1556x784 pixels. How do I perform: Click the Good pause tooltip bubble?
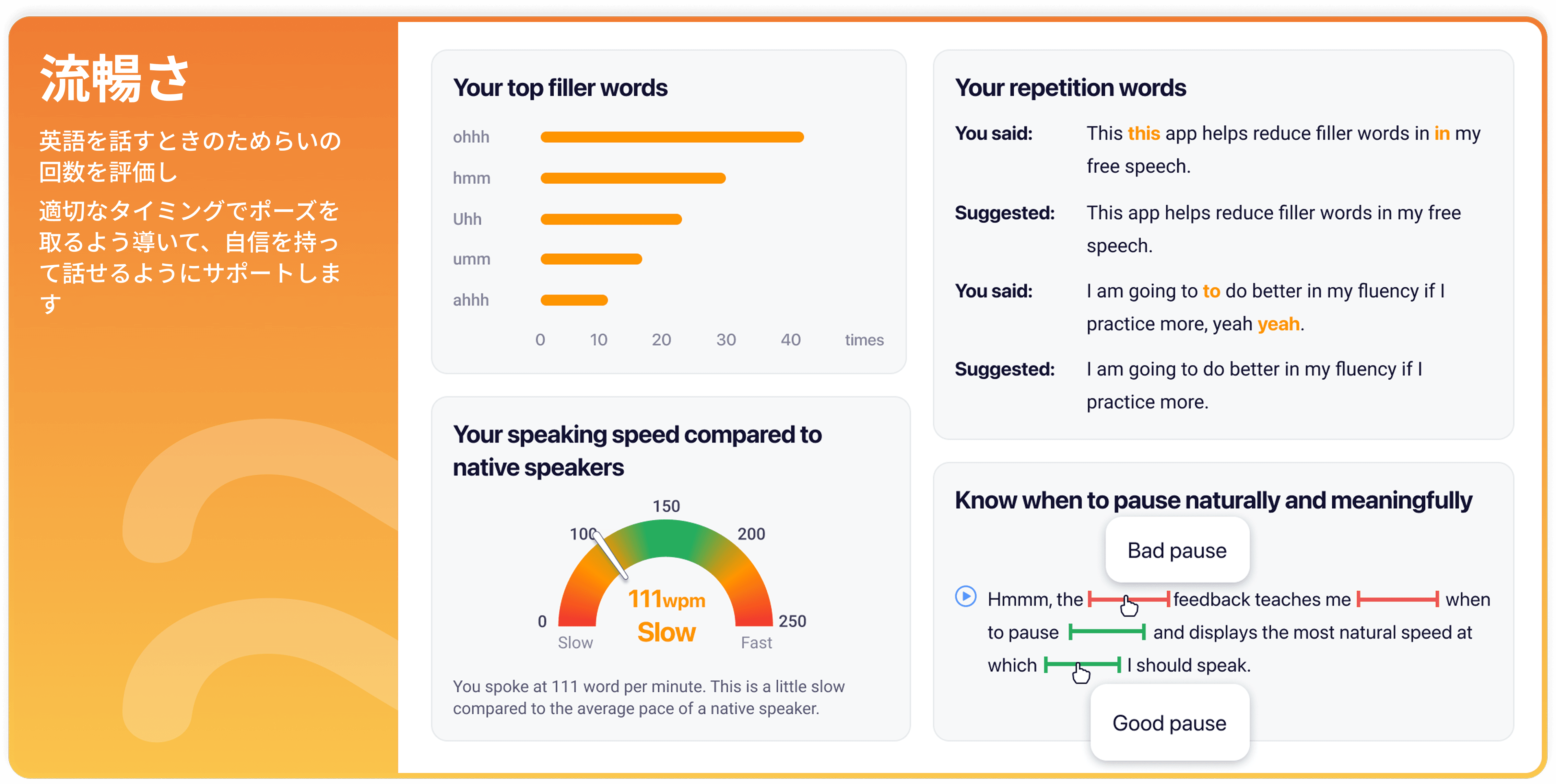coord(1169,722)
